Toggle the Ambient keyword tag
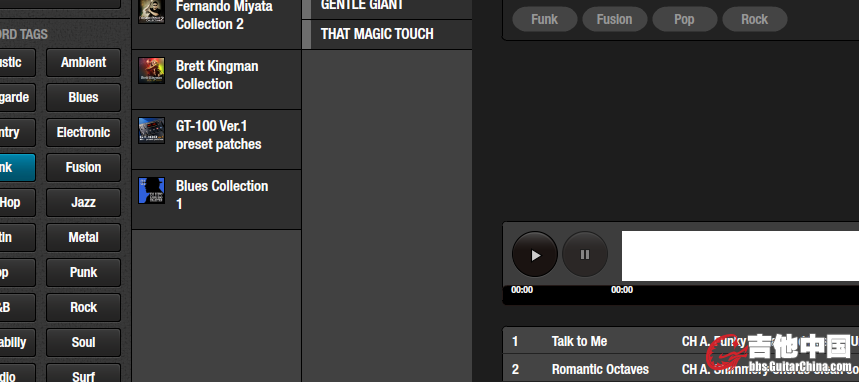859x382 pixels. pos(83,62)
